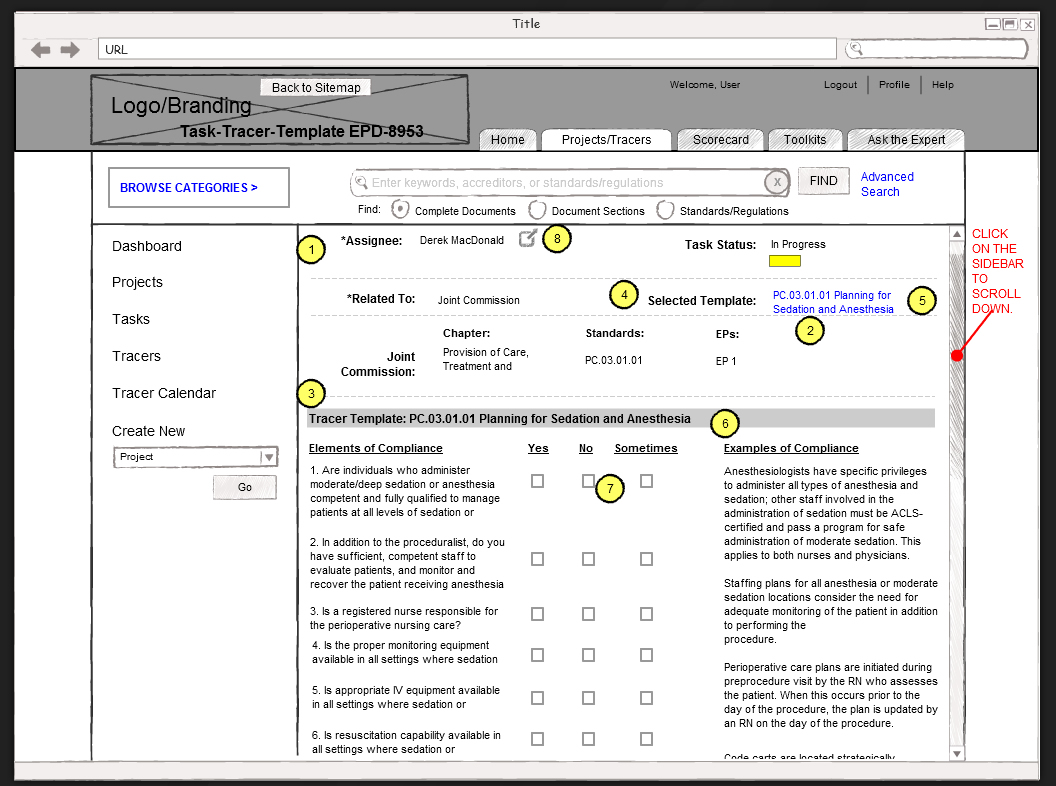Click the browser back arrow
This screenshot has height=786, width=1056.
pos(40,49)
